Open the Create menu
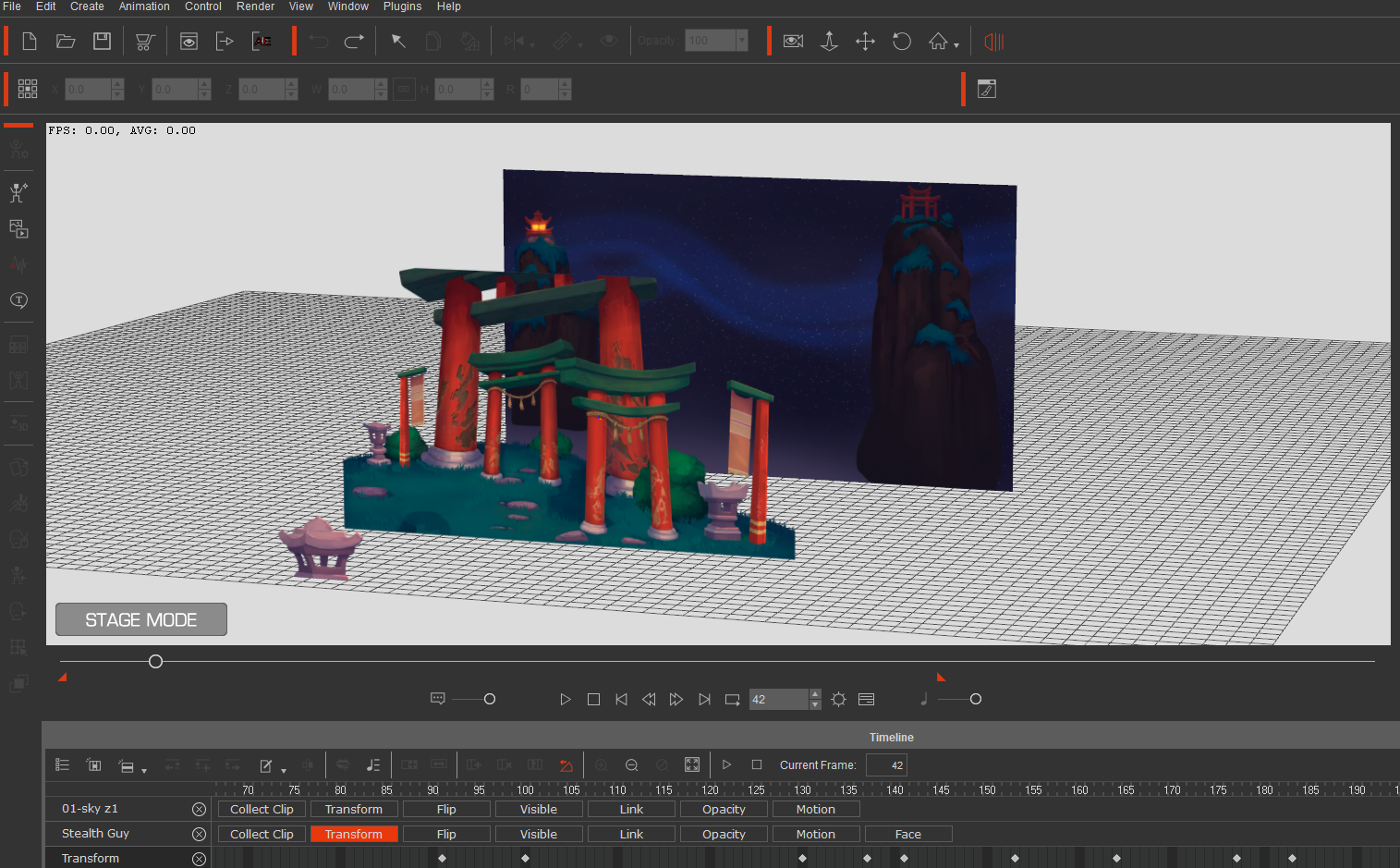 (87, 6)
